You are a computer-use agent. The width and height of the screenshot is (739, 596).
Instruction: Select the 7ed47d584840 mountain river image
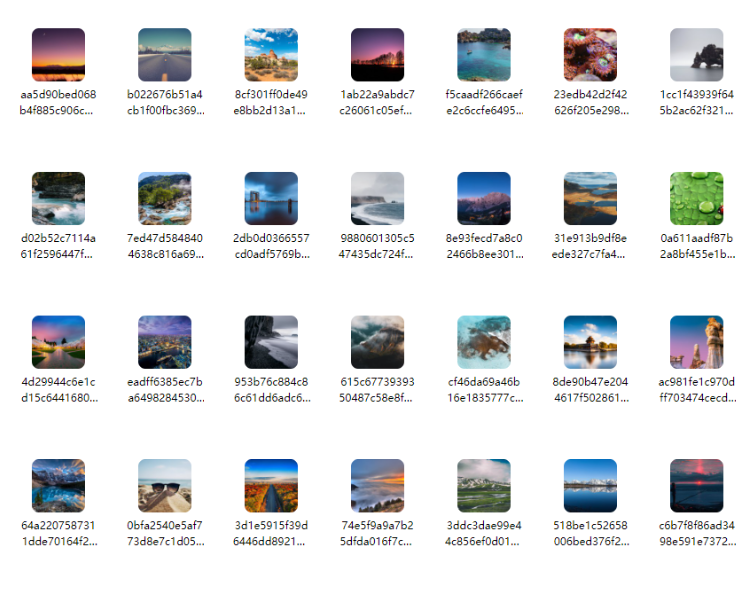pos(164,198)
